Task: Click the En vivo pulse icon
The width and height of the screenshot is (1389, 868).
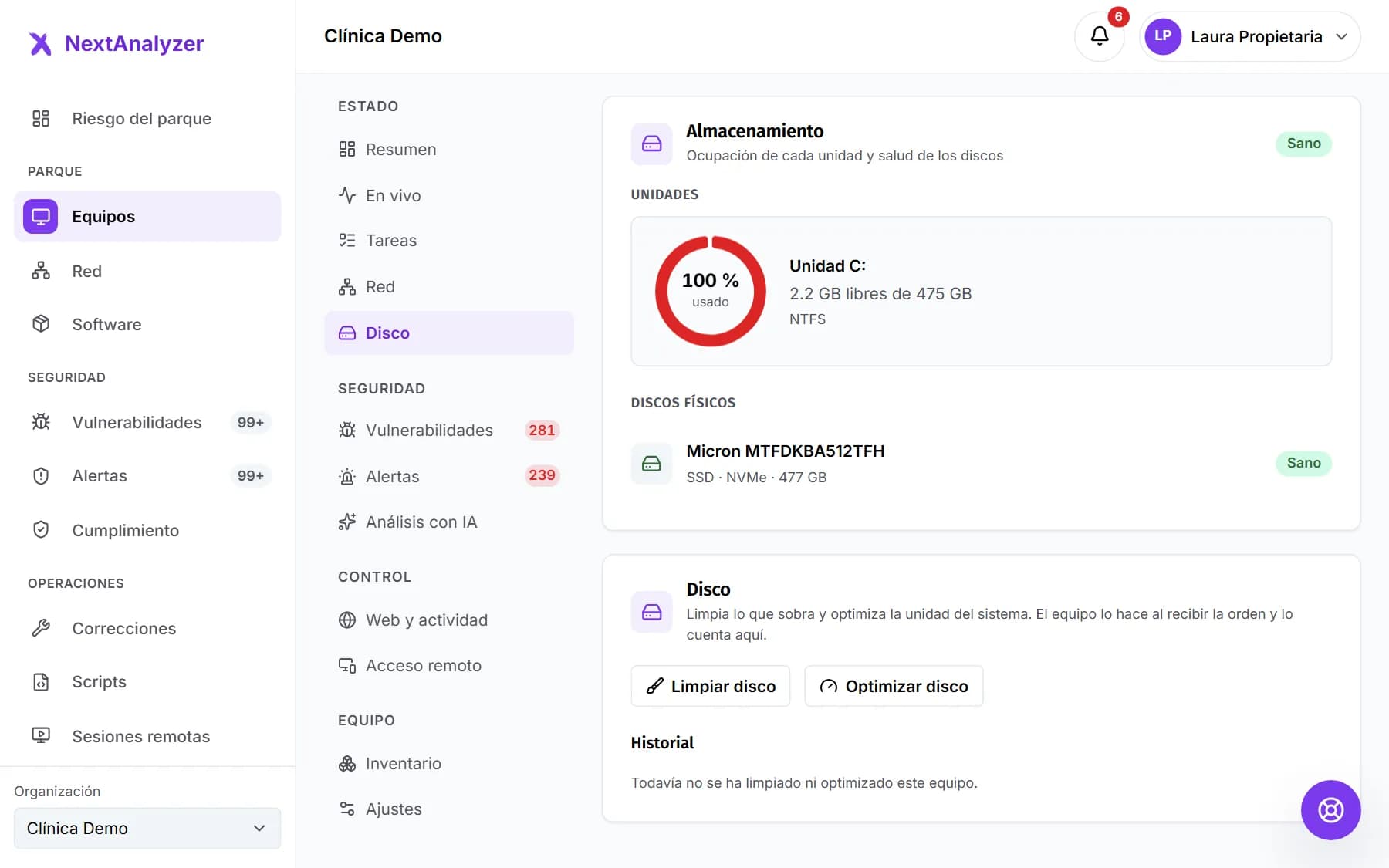Action: pyautogui.click(x=347, y=195)
